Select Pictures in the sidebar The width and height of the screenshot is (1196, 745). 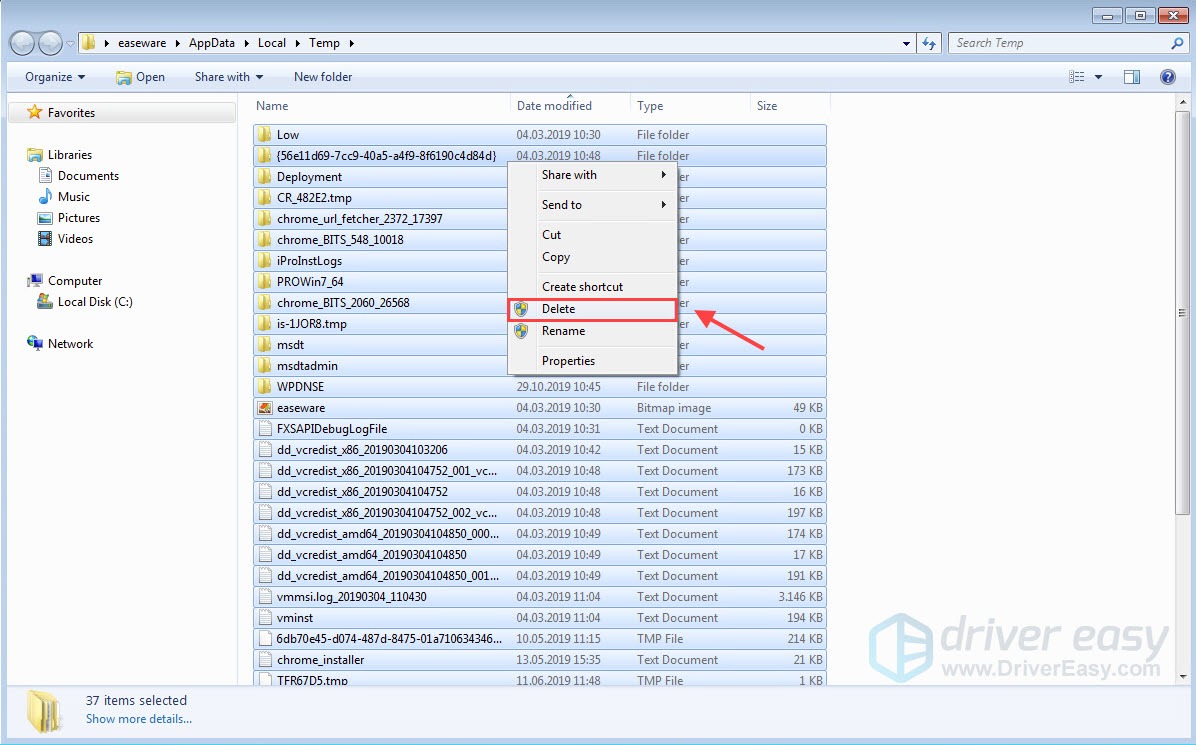click(x=79, y=218)
